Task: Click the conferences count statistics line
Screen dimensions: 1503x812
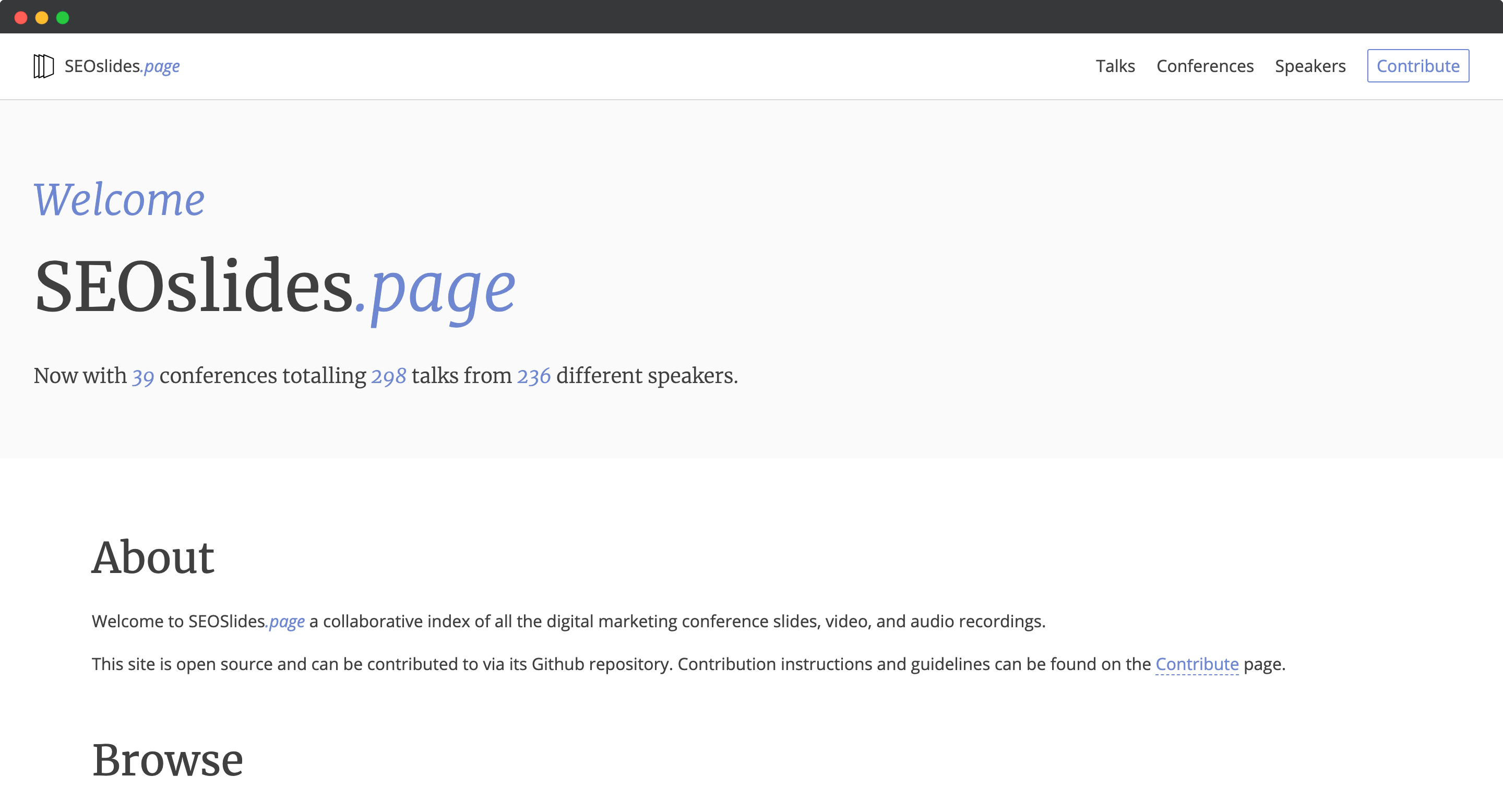Action: click(x=385, y=376)
